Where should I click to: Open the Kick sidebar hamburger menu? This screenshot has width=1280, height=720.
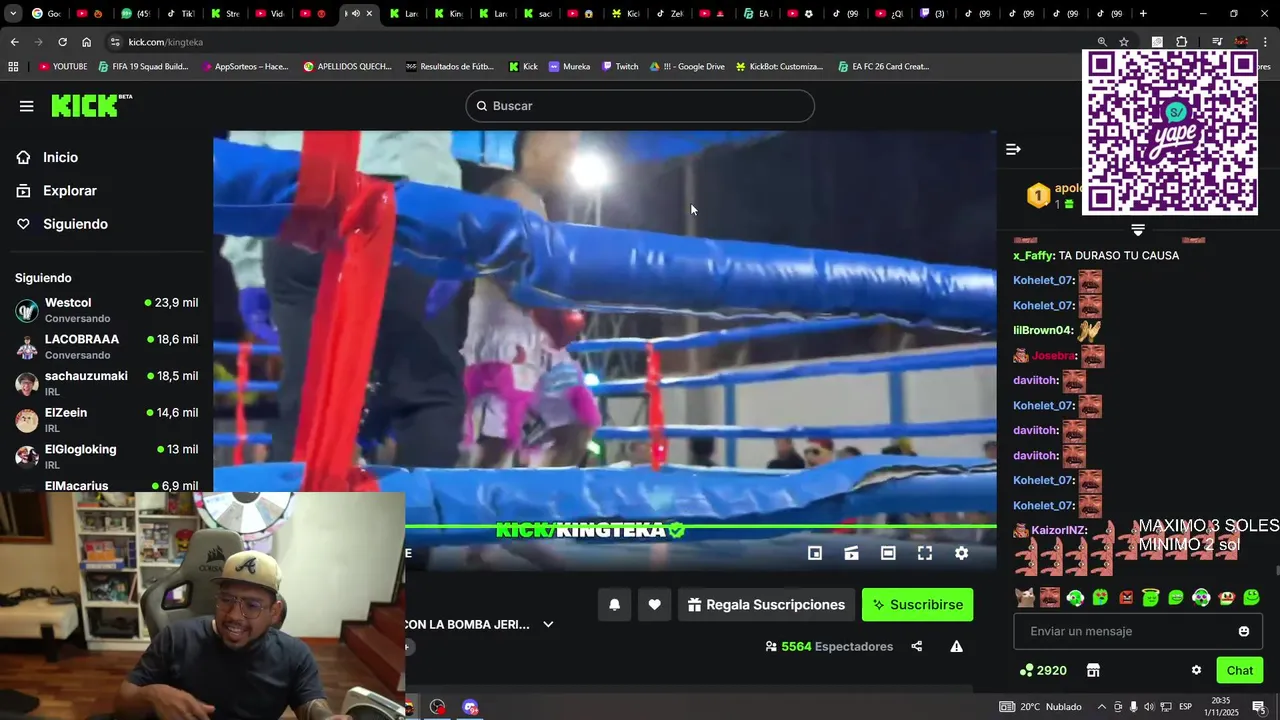[26, 106]
